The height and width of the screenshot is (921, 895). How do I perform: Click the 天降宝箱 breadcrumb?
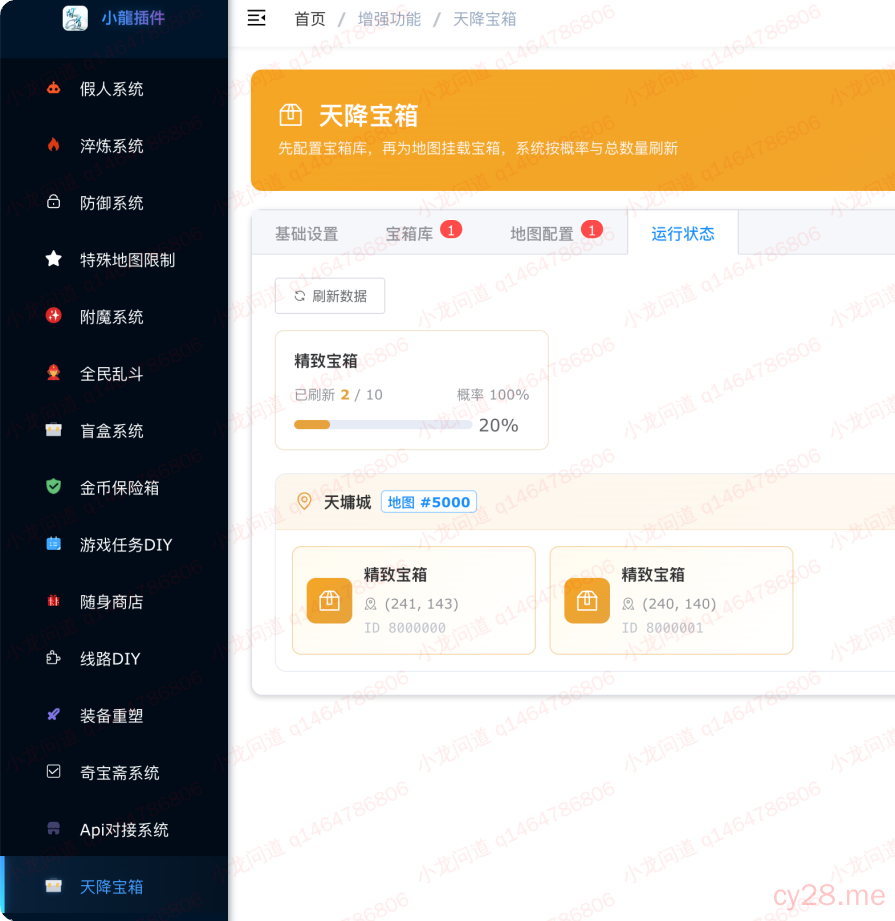(x=484, y=19)
